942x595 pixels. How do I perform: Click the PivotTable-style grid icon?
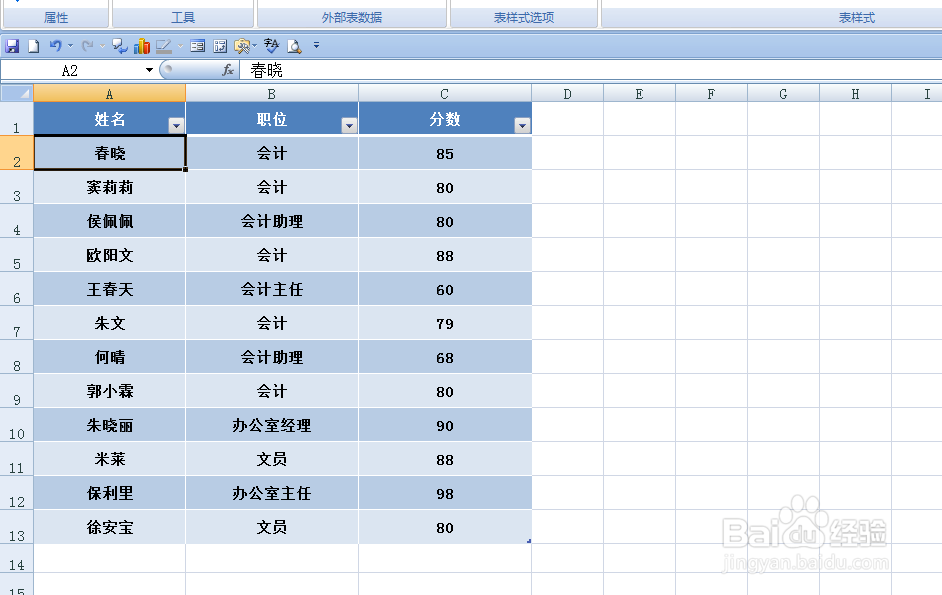click(220, 46)
